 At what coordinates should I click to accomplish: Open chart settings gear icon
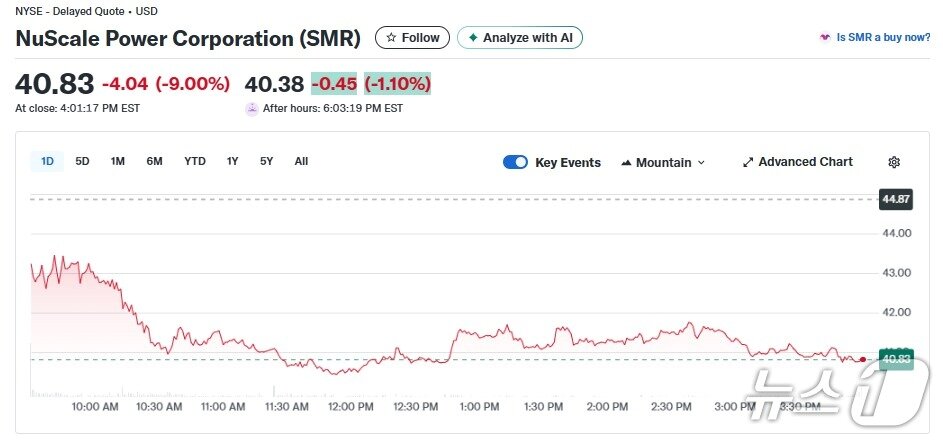(894, 162)
